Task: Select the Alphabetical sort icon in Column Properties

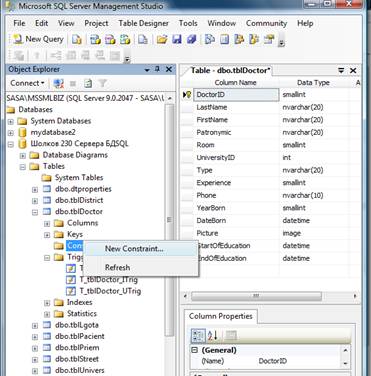Action: click(213, 336)
